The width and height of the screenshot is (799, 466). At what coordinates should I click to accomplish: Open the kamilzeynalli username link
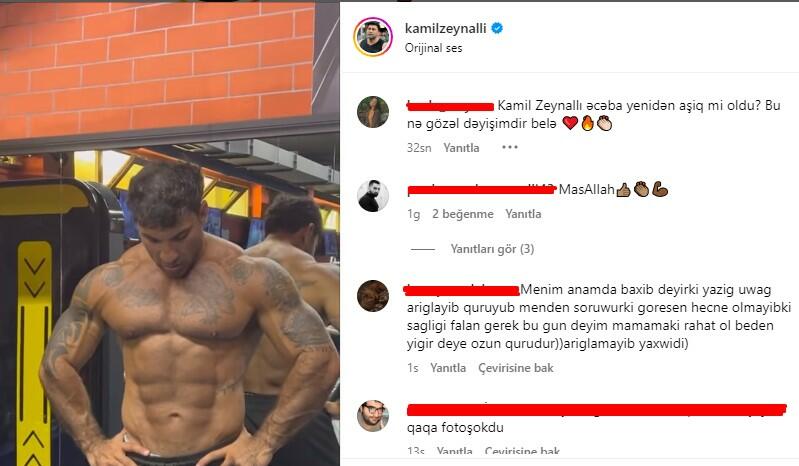[445, 29]
